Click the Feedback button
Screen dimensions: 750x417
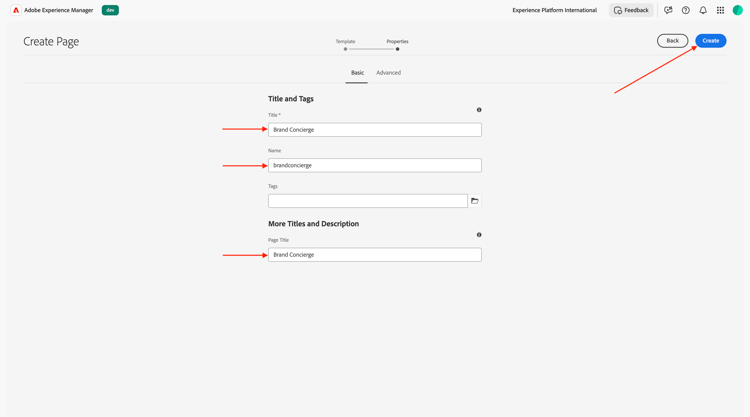[x=631, y=10]
